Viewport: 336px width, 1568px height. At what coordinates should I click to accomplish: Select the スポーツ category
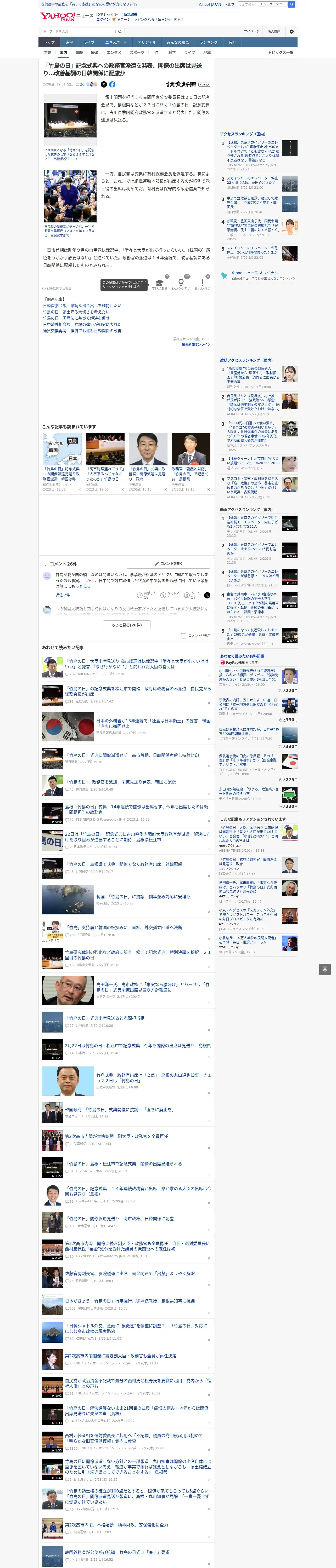(137, 52)
